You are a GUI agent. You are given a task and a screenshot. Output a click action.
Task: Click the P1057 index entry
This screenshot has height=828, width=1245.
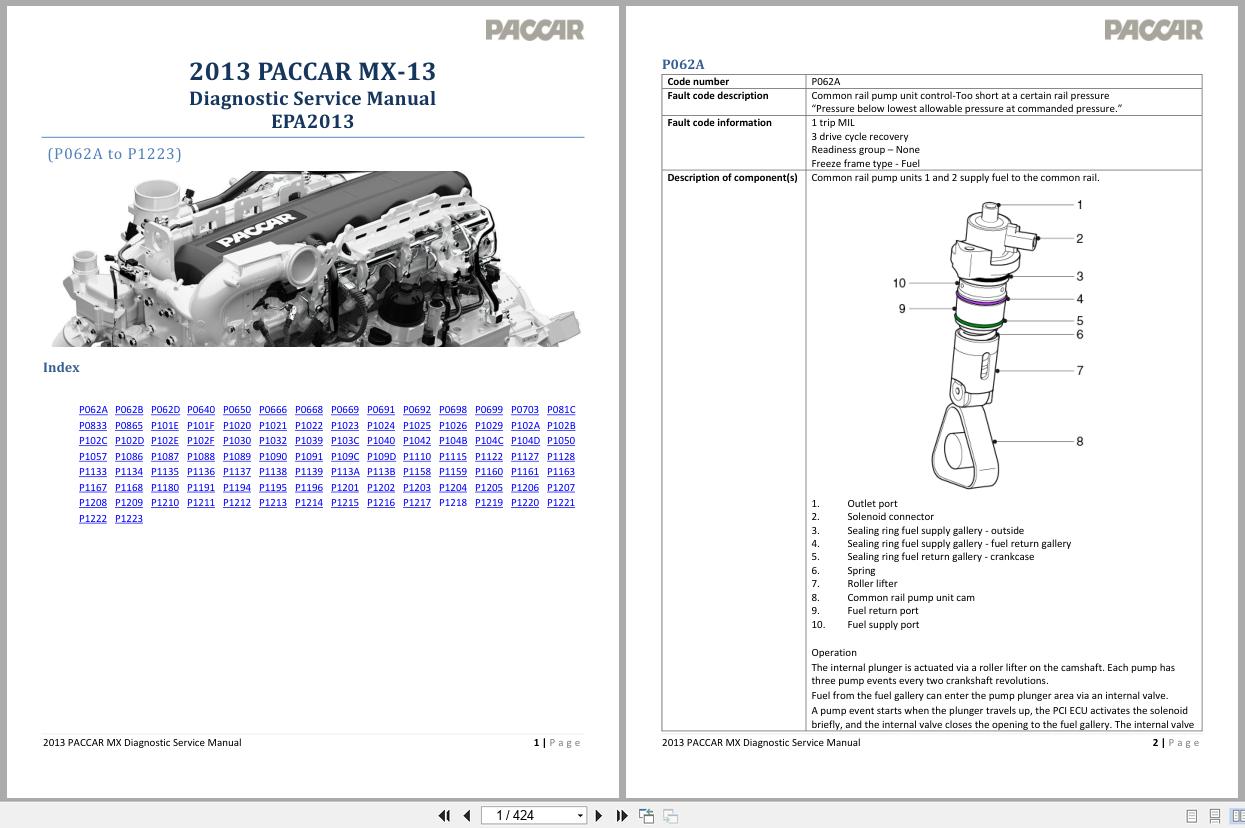[93, 457]
